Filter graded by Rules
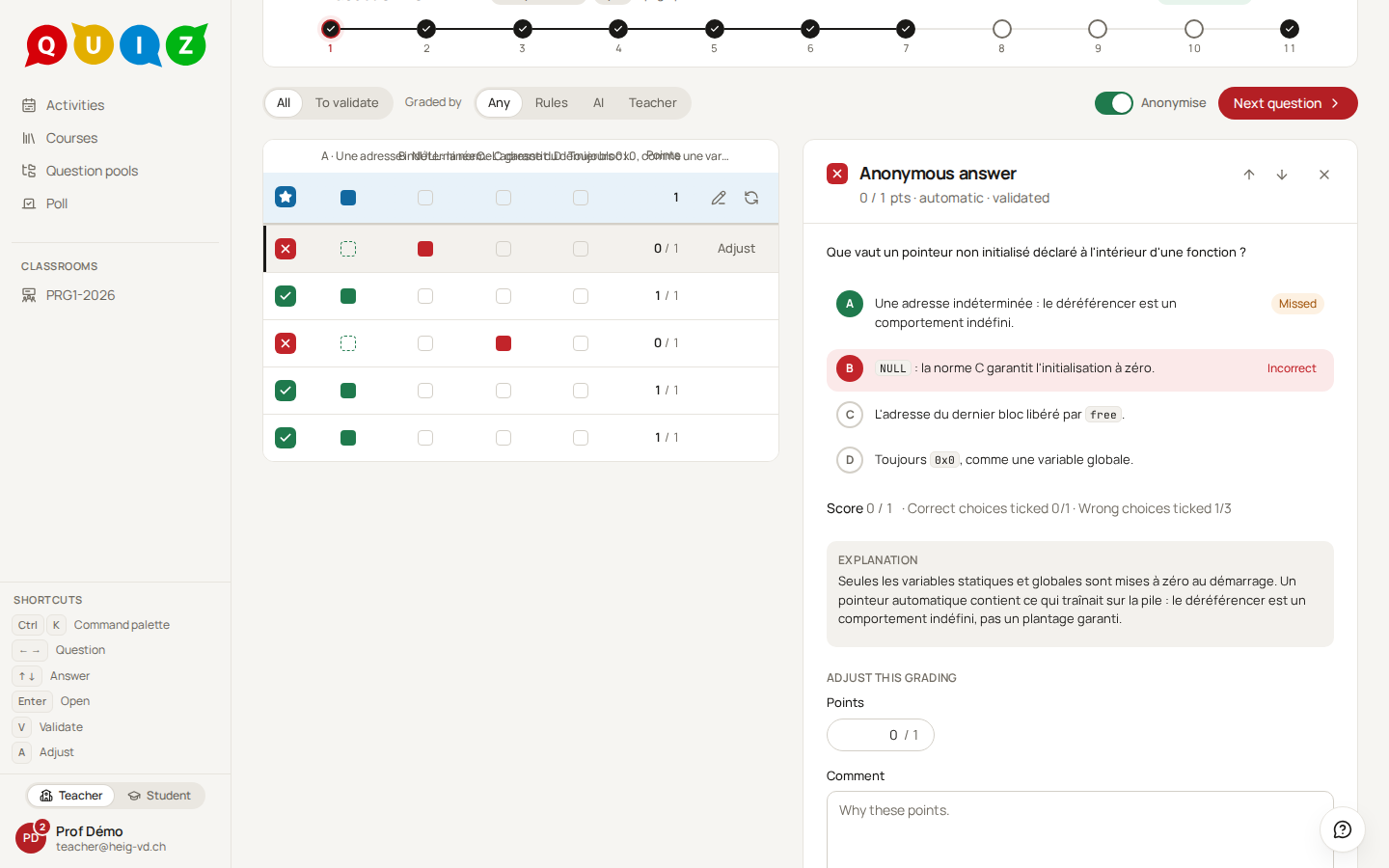This screenshot has height=868, width=1389. [552, 103]
